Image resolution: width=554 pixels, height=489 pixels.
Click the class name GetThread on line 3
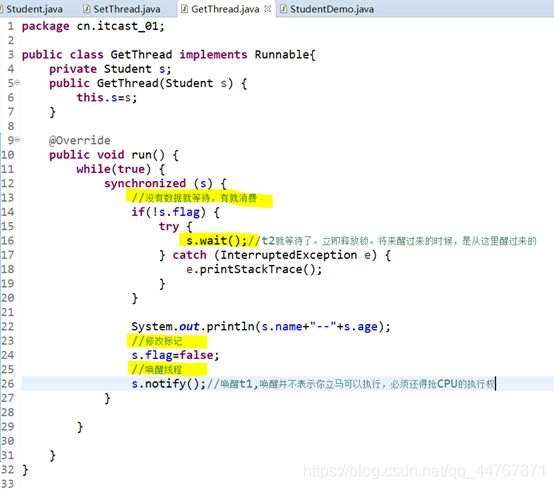pos(141,55)
